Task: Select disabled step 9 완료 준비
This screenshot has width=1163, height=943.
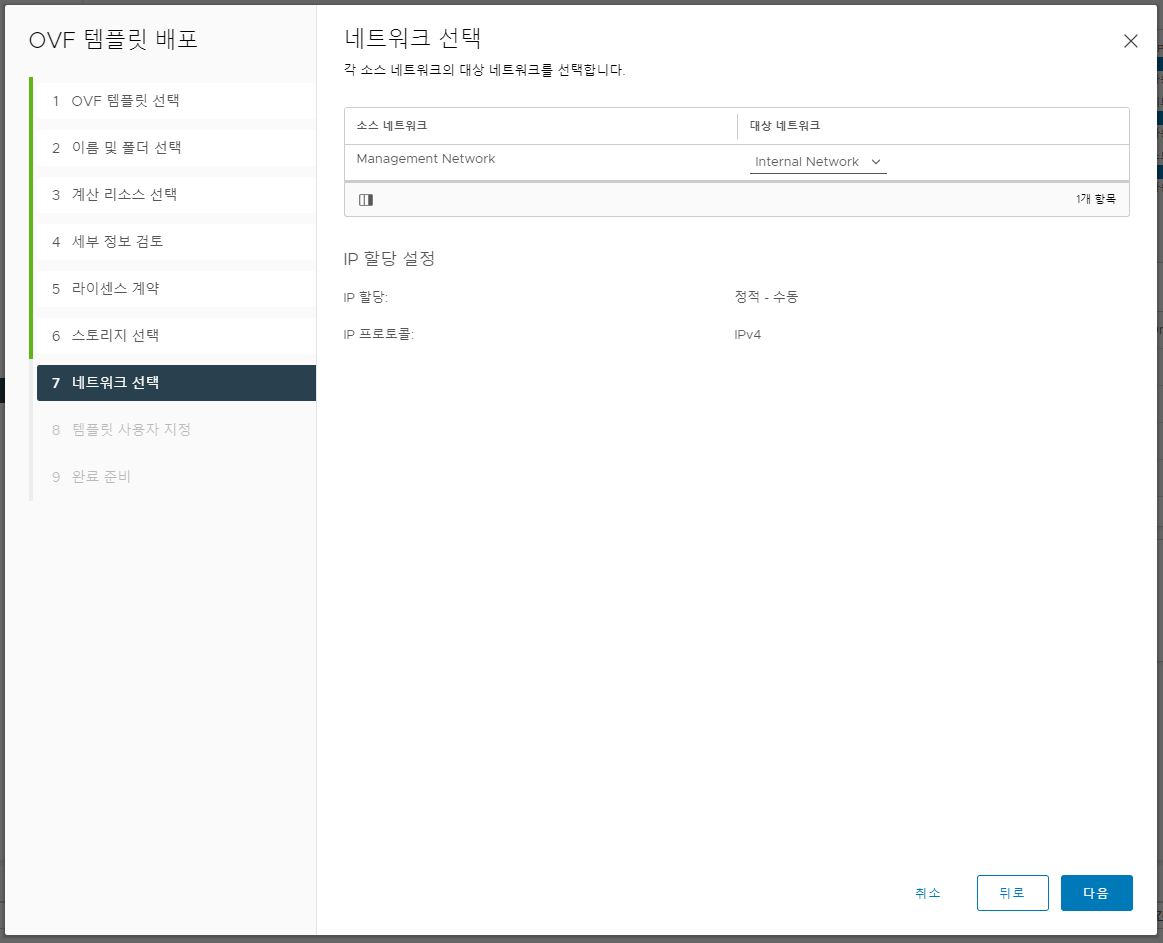Action: tap(177, 476)
